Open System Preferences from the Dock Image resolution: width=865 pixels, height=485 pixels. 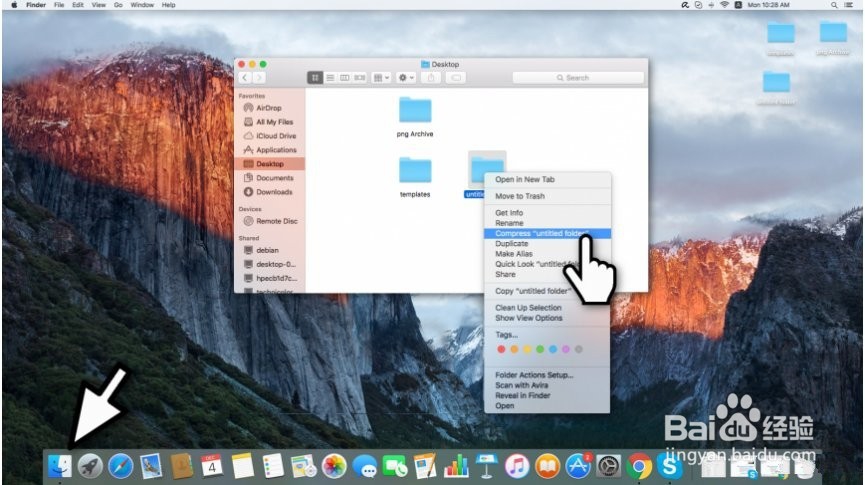point(608,467)
